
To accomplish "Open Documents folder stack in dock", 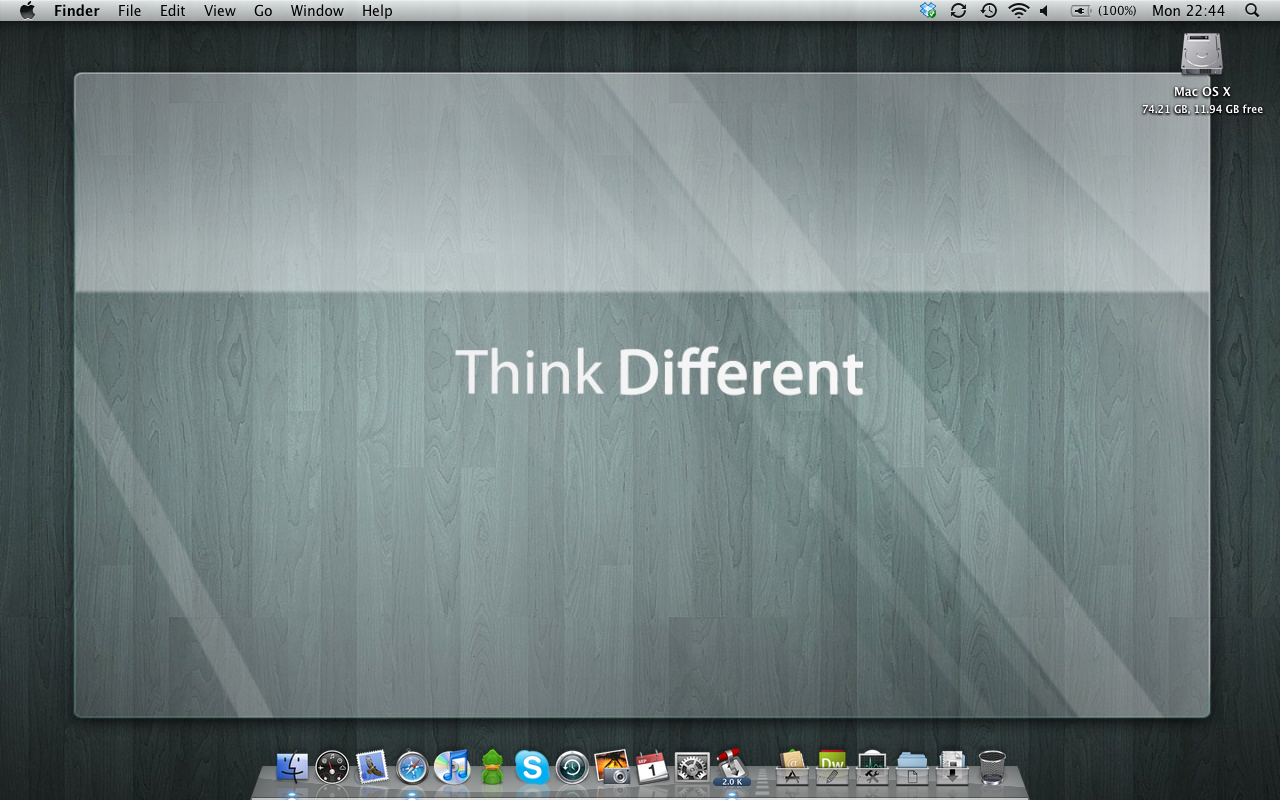I will [x=912, y=768].
